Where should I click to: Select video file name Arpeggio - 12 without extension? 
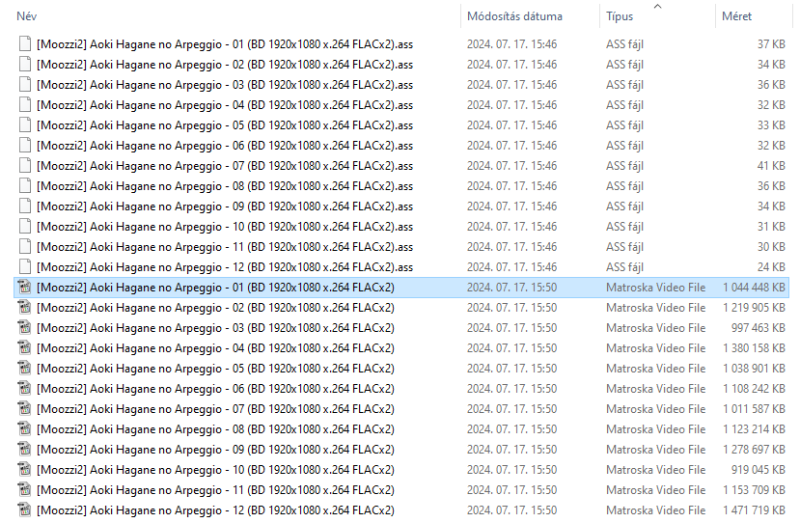click(215, 511)
